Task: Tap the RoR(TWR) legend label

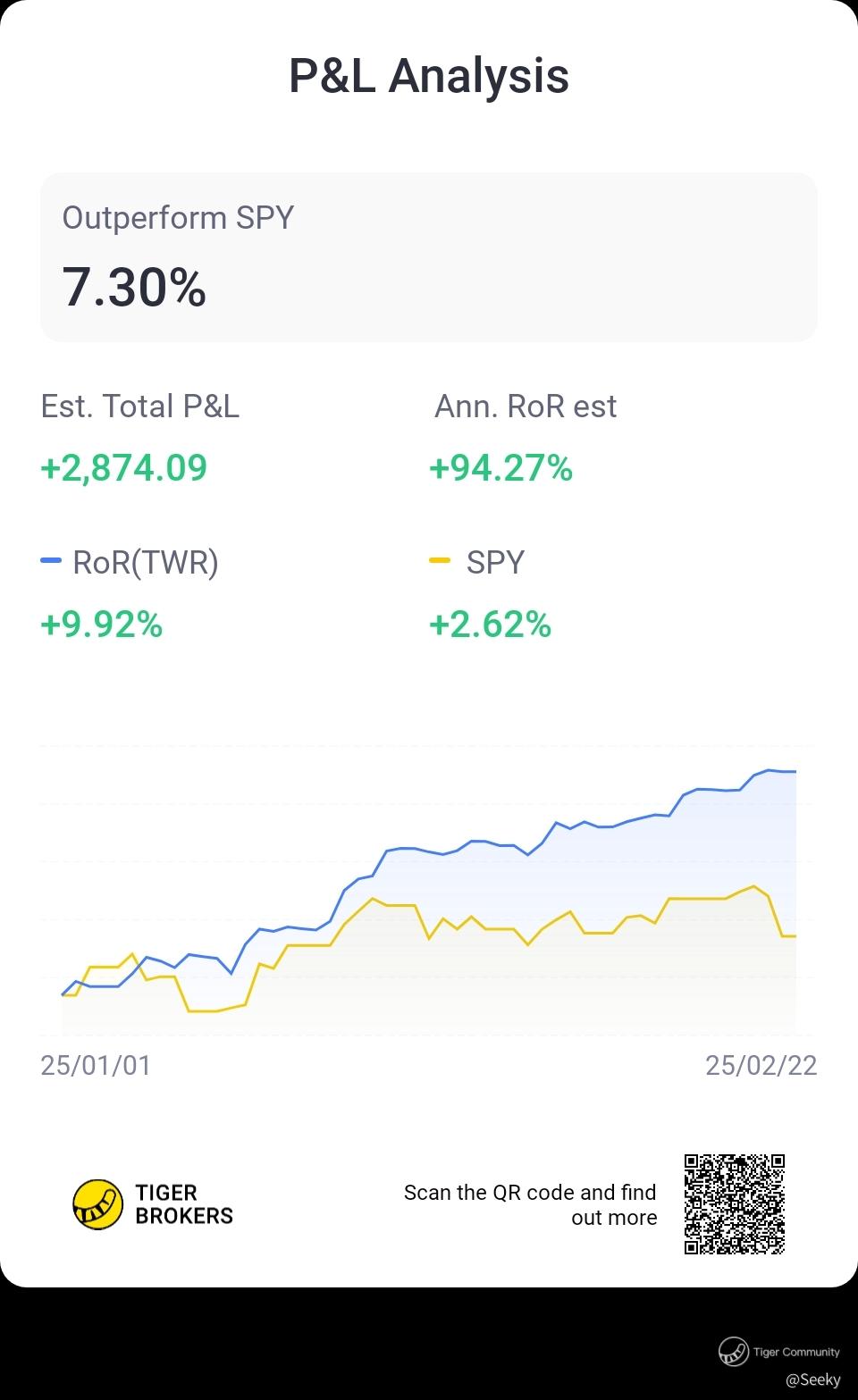Action: (x=146, y=562)
